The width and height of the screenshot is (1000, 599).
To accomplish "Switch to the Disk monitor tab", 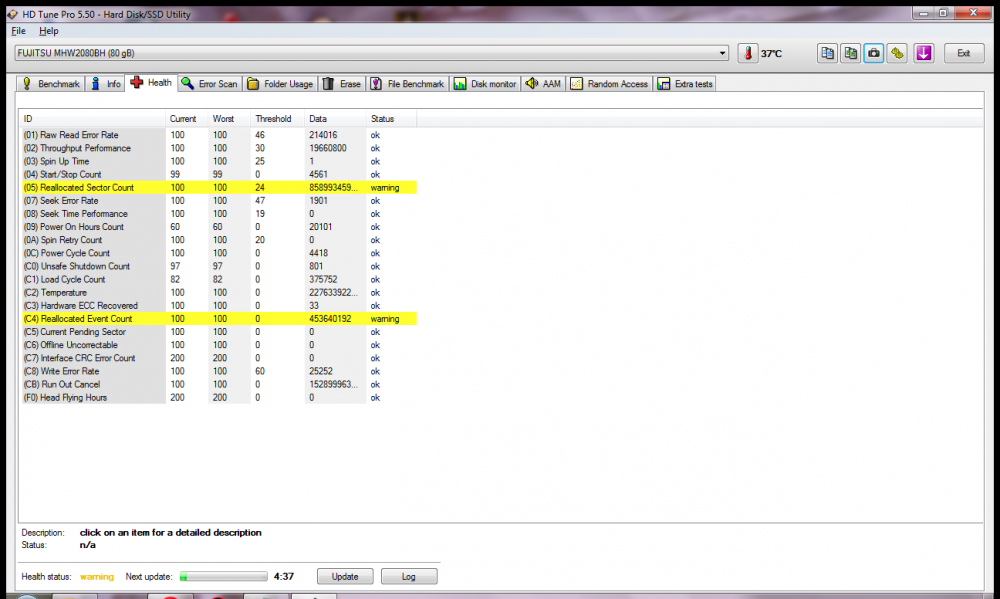I will [485, 84].
